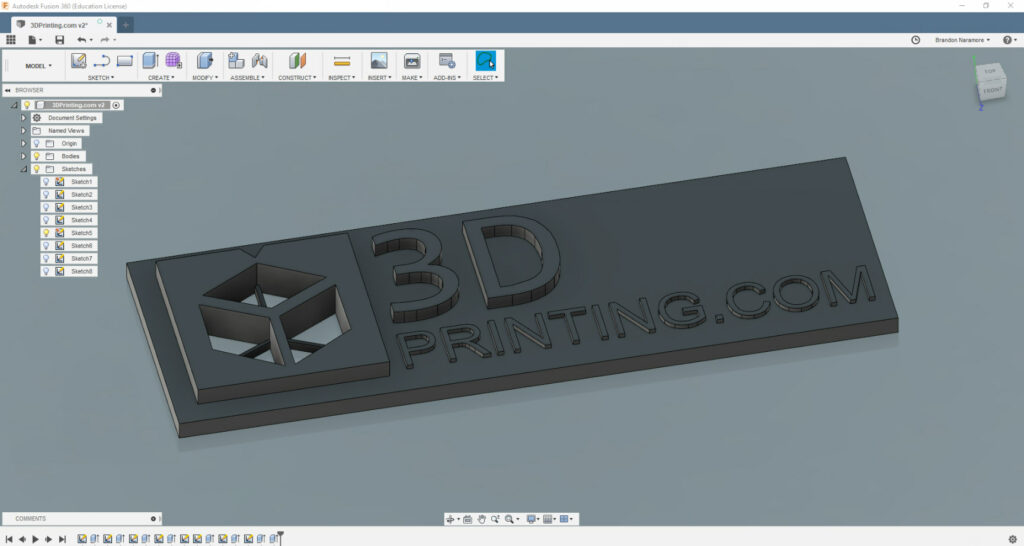Click the Scripts and Add-Ins icon
1024x546 pixels.
(447, 61)
